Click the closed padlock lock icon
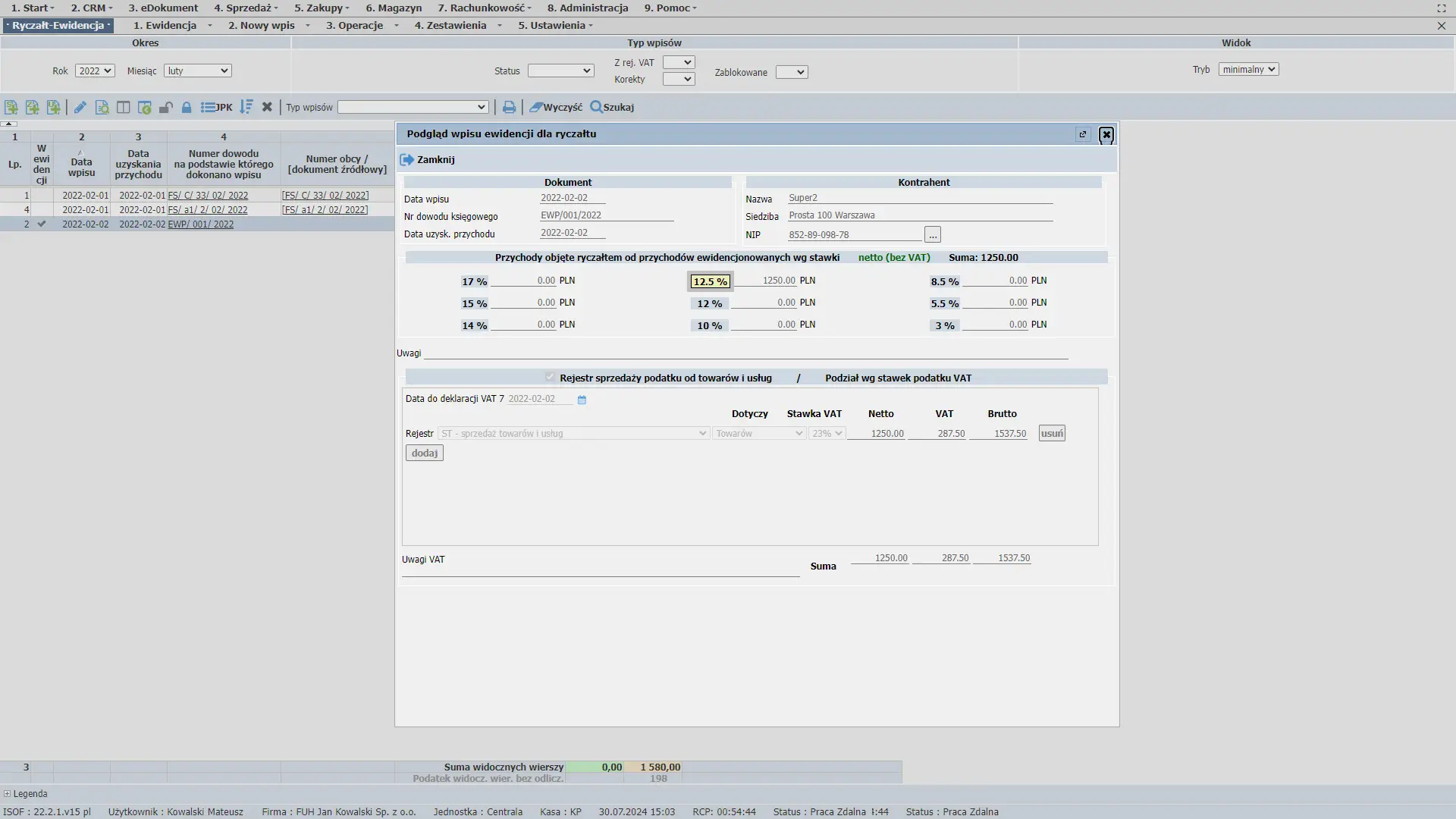 pyautogui.click(x=187, y=108)
